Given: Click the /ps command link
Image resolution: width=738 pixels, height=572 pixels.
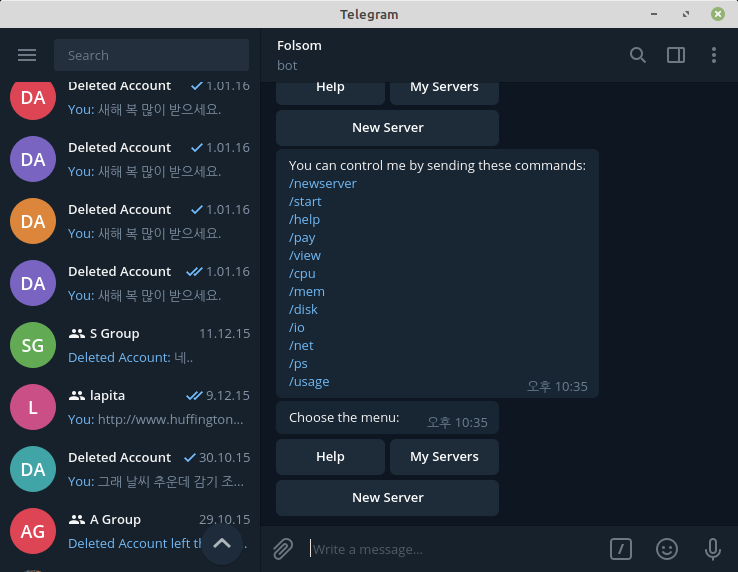Looking at the screenshot, I should [298, 363].
